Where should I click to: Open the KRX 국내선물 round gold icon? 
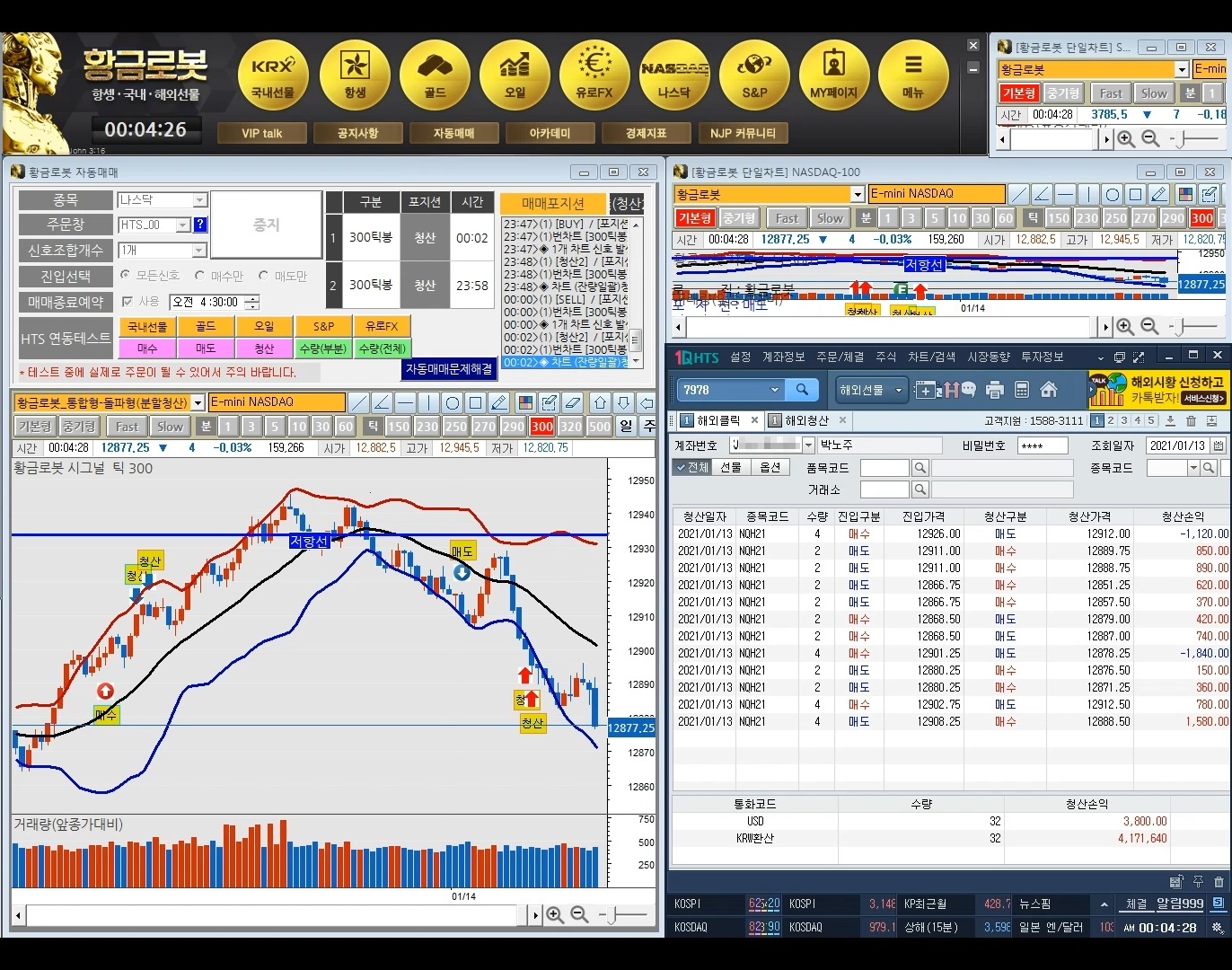point(273,75)
